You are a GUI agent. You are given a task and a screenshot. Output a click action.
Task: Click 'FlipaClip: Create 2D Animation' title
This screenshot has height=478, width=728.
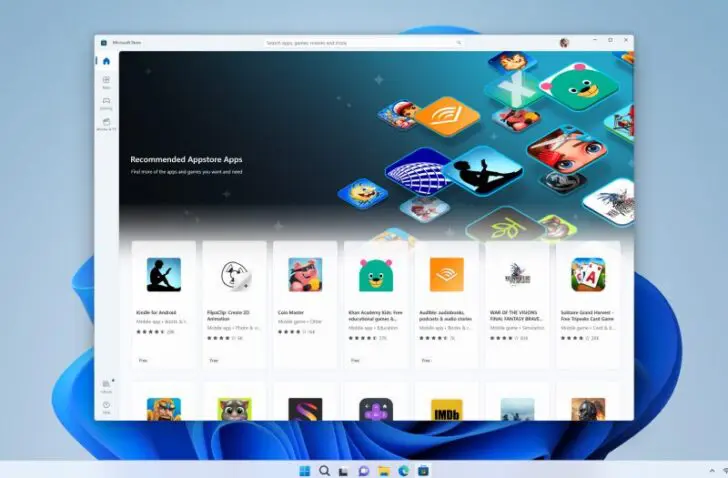228,316
